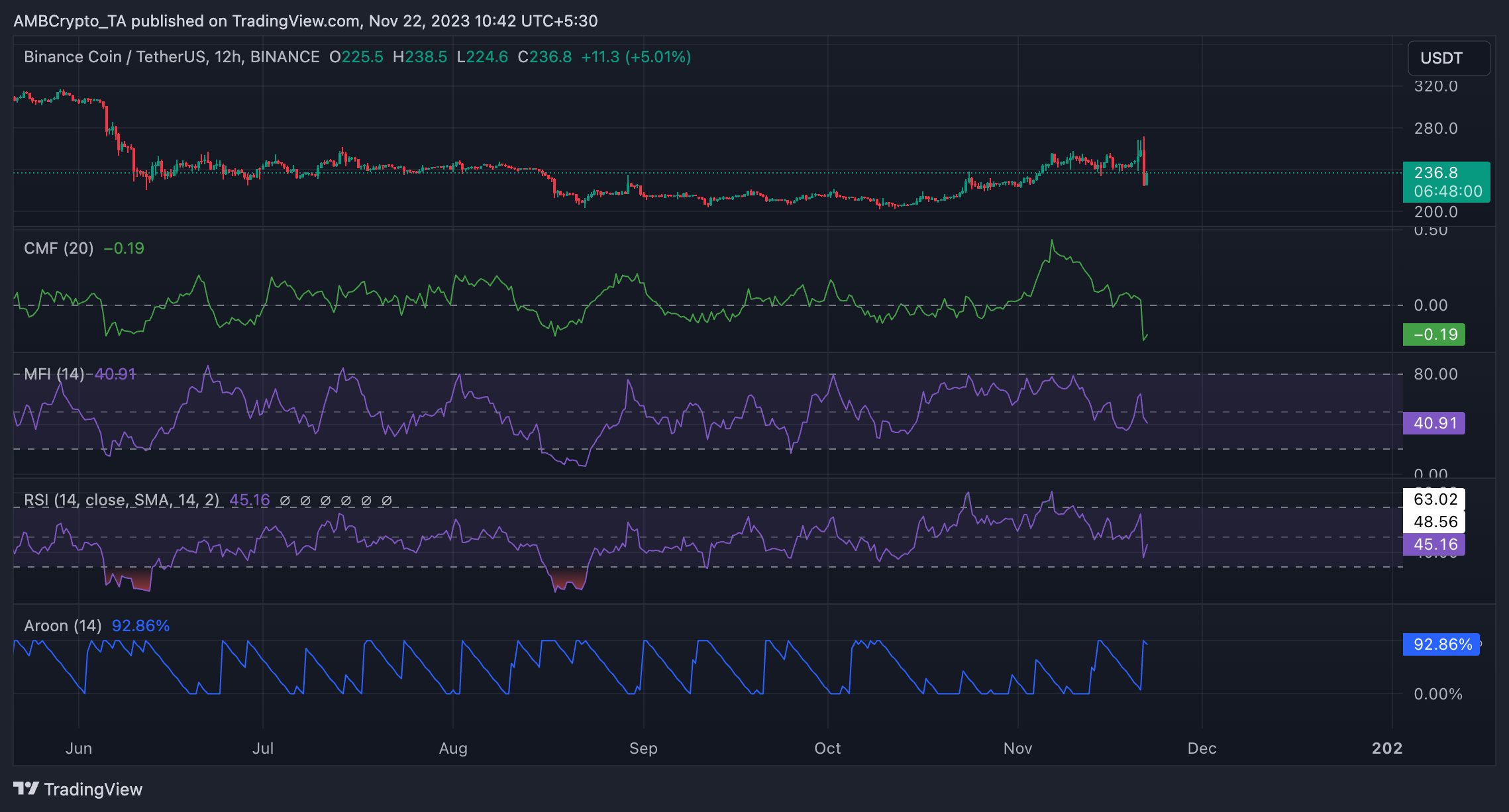
Task: Click the TradingView logo
Action: 78,789
